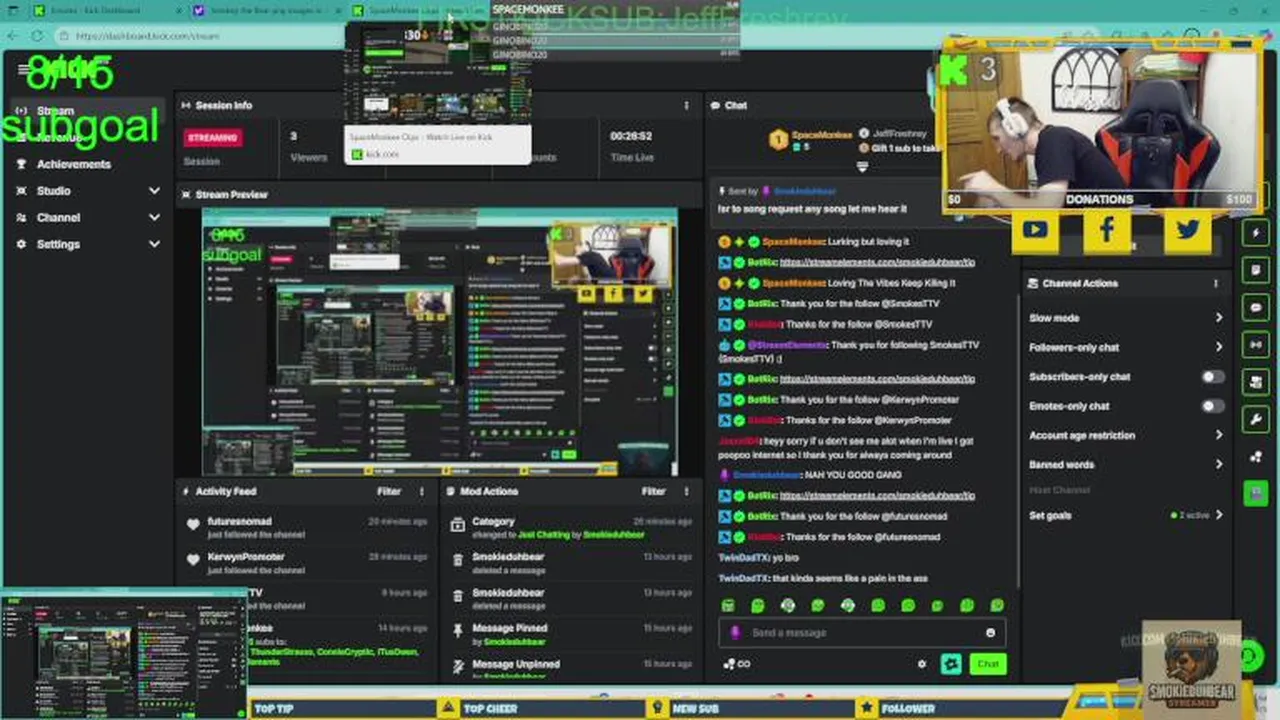The width and height of the screenshot is (1280, 720).
Task: Open Slow mode options
Action: [1126, 318]
